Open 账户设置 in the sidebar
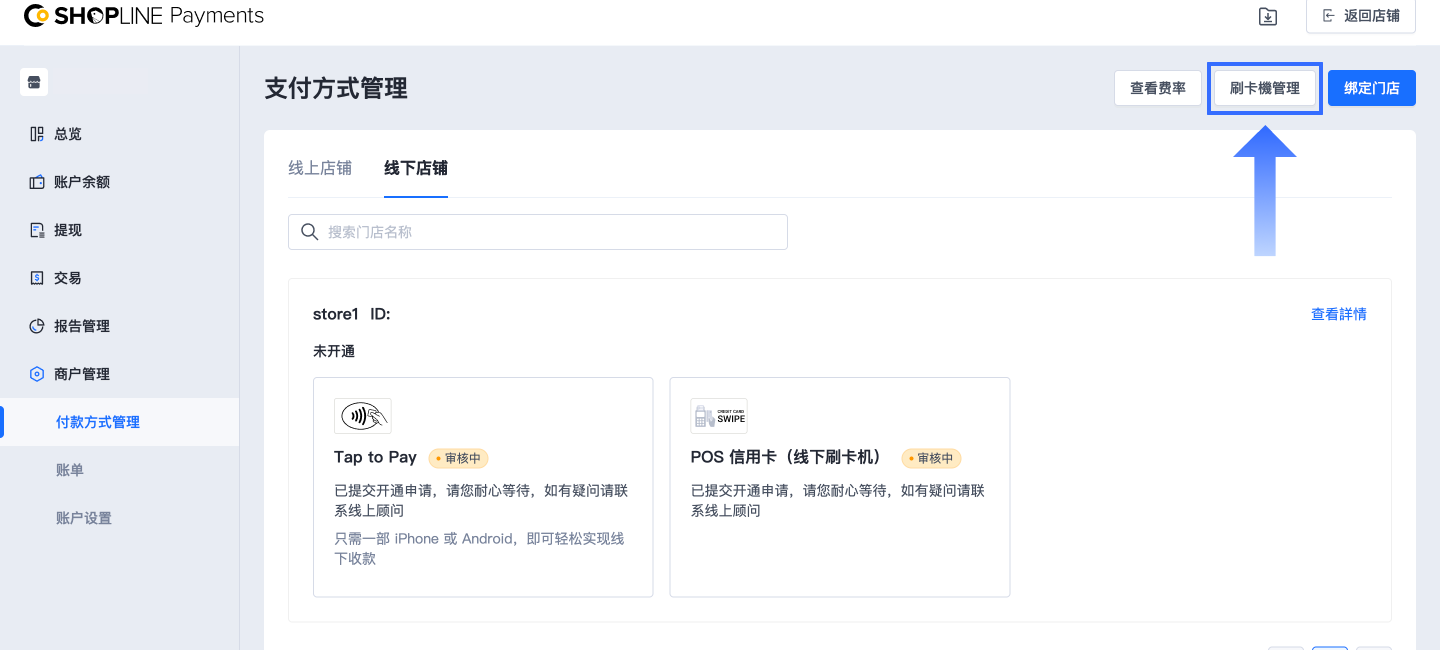The width and height of the screenshot is (1440, 650). coord(84,518)
